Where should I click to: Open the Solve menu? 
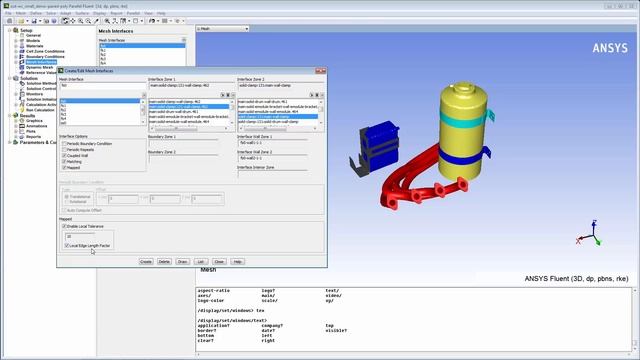tap(51, 13)
